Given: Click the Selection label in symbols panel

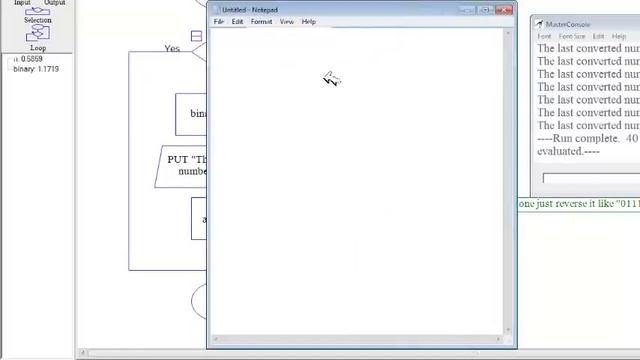Looking at the screenshot, I should click(38, 20).
